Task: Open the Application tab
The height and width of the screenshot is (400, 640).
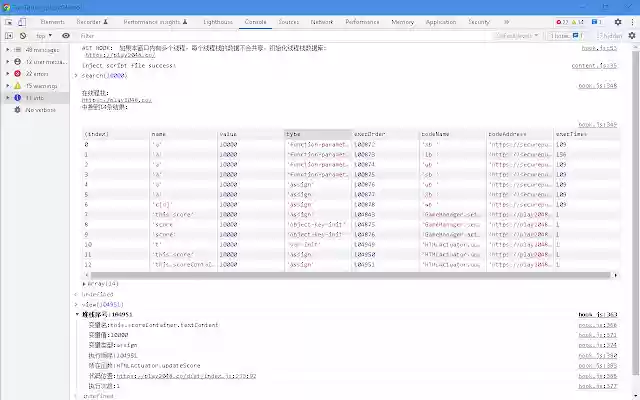Action: click(441, 22)
